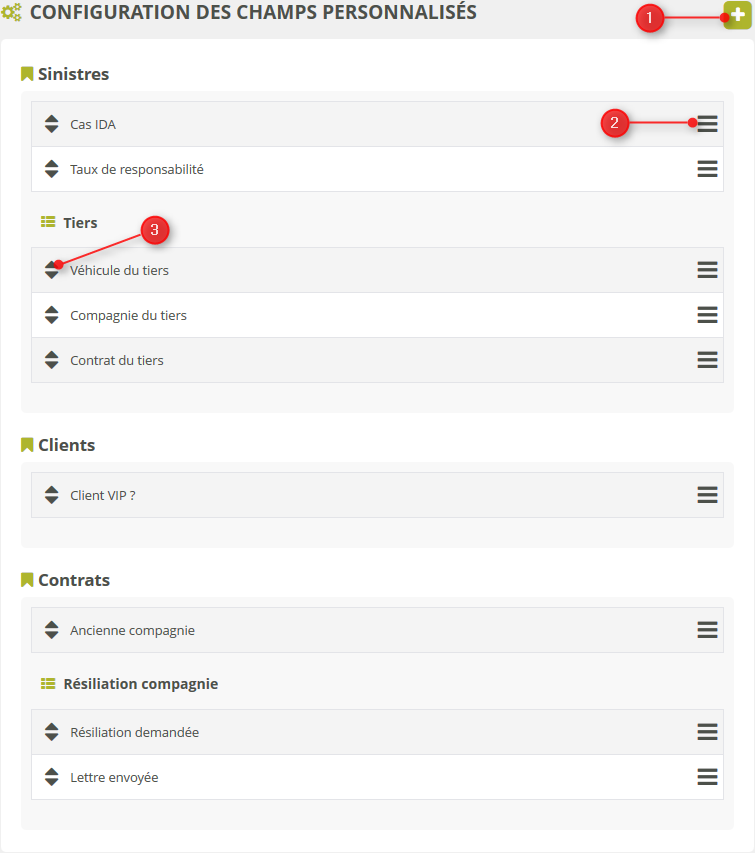Open hamburger menu for Contrat du tiers
755x853 pixels.
click(707, 360)
